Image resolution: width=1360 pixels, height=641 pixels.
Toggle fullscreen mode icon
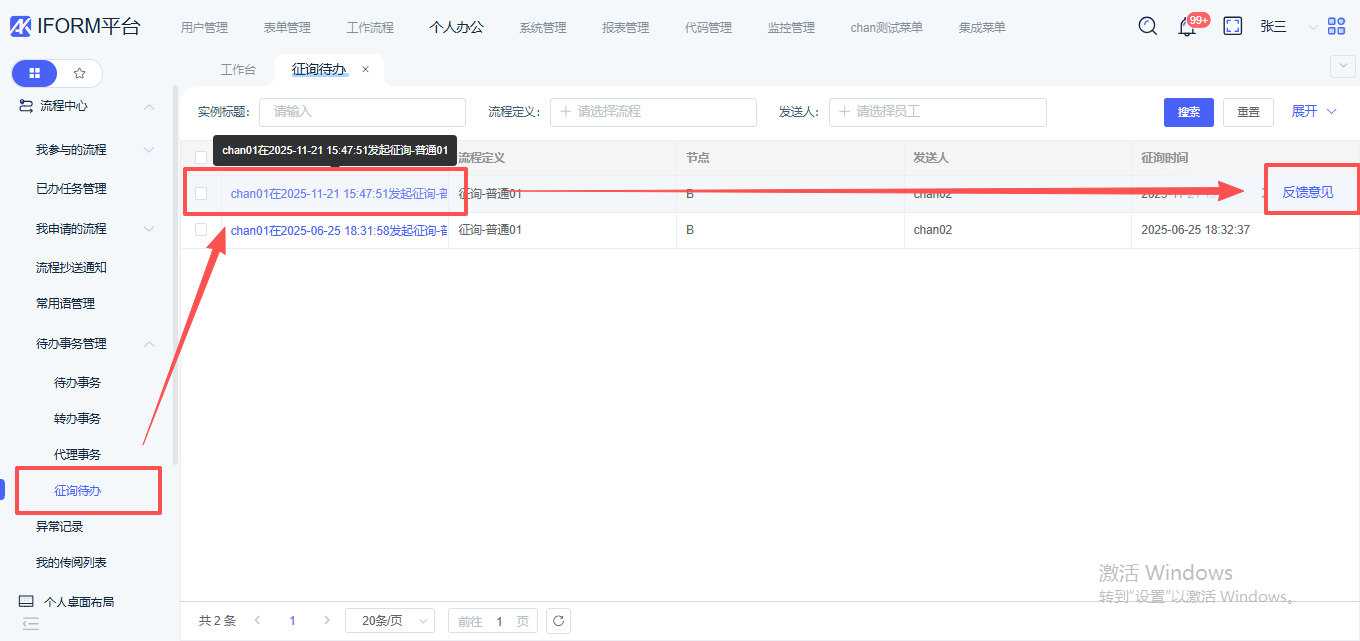click(1233, 27)
